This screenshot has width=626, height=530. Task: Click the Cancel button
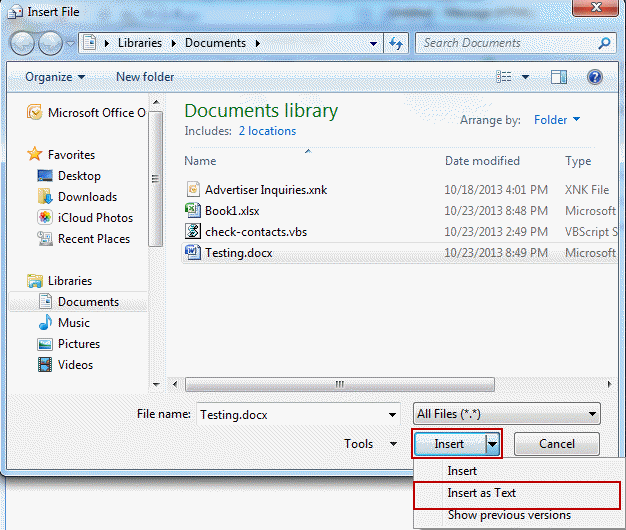[x=557, y=444]
